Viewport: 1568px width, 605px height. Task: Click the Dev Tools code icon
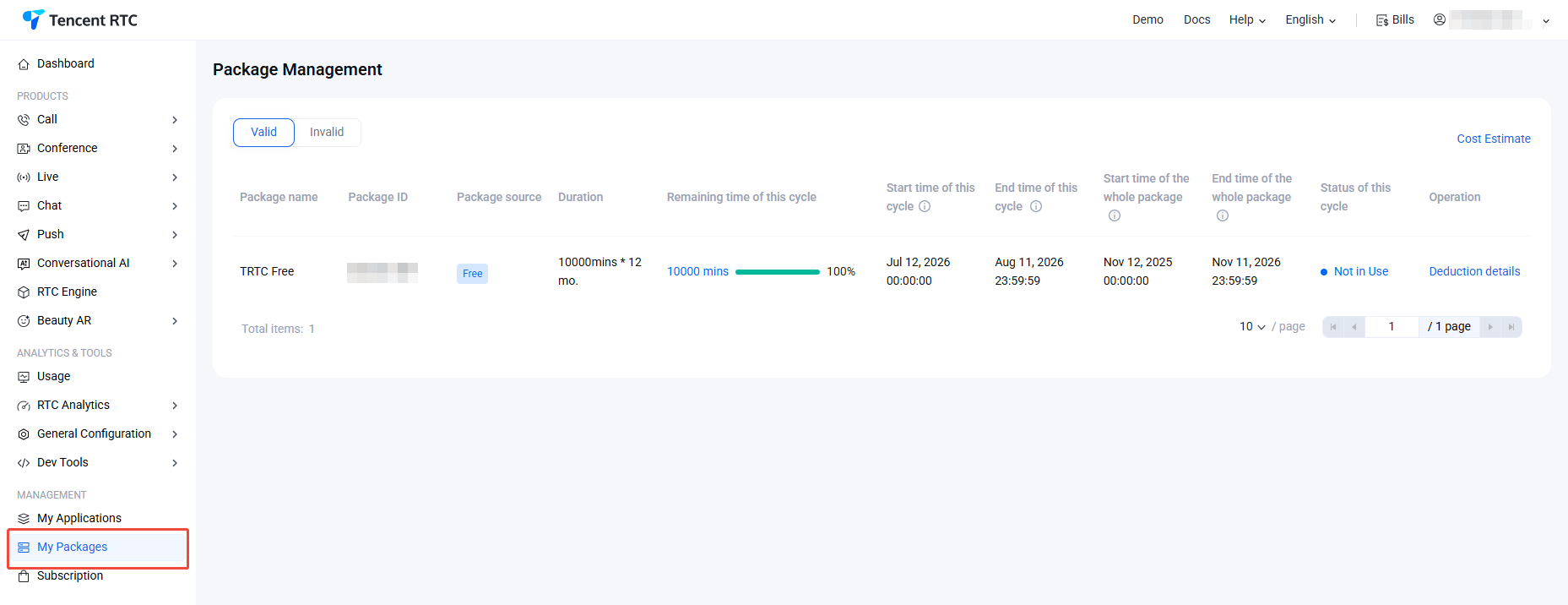click(x=24, y=463)
